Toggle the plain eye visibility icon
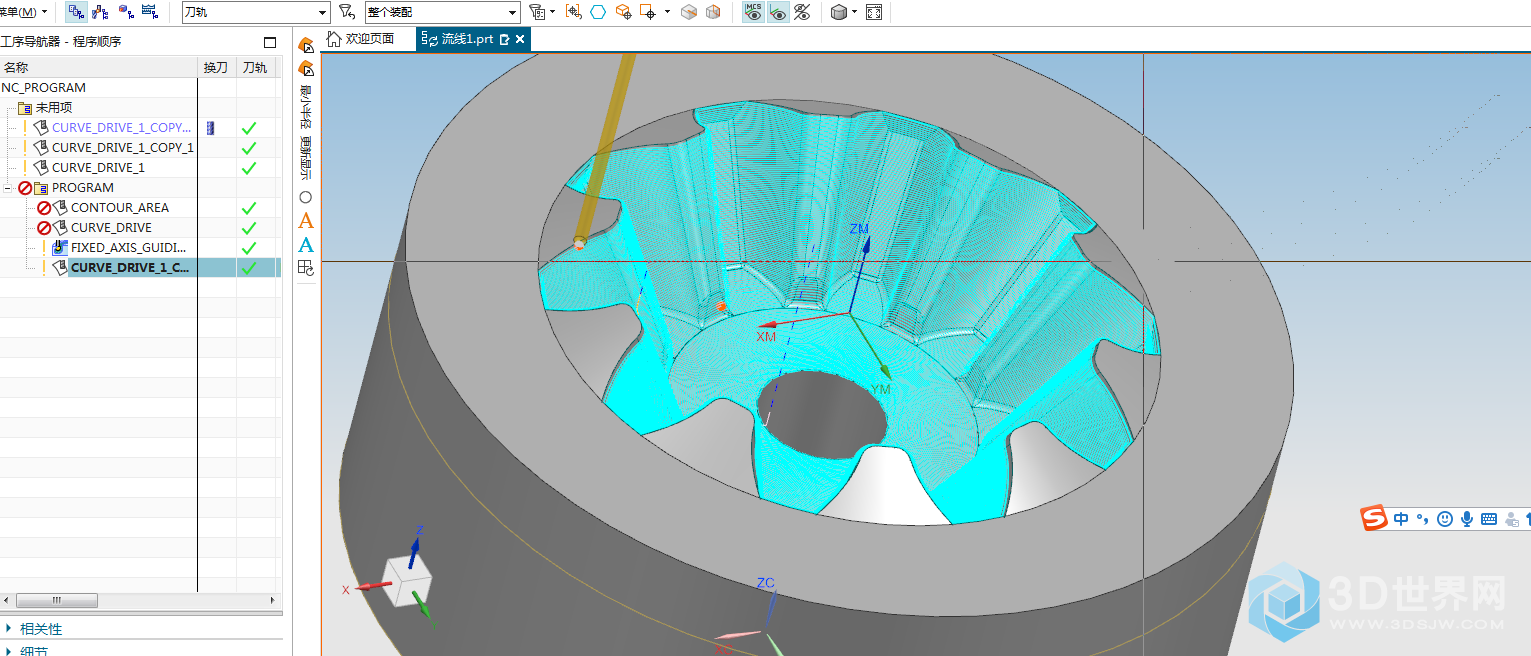Viewport: 1531px width, 656px height. (778, 12)
